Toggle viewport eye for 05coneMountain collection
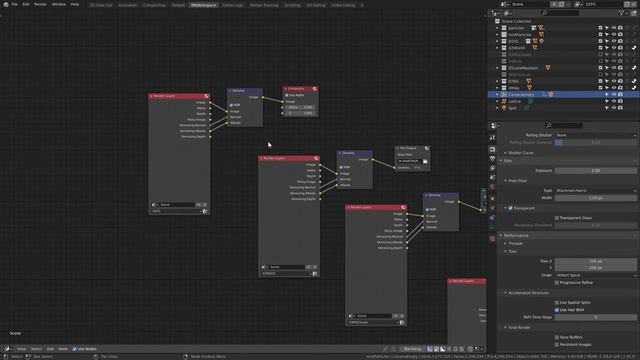The height and width of the screenshot is (360, 640). (613, 68)
